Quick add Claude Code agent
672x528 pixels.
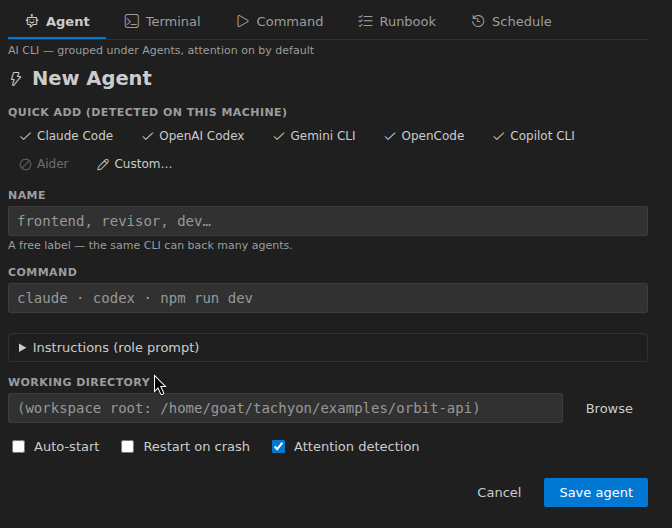(x=66, y=136)
